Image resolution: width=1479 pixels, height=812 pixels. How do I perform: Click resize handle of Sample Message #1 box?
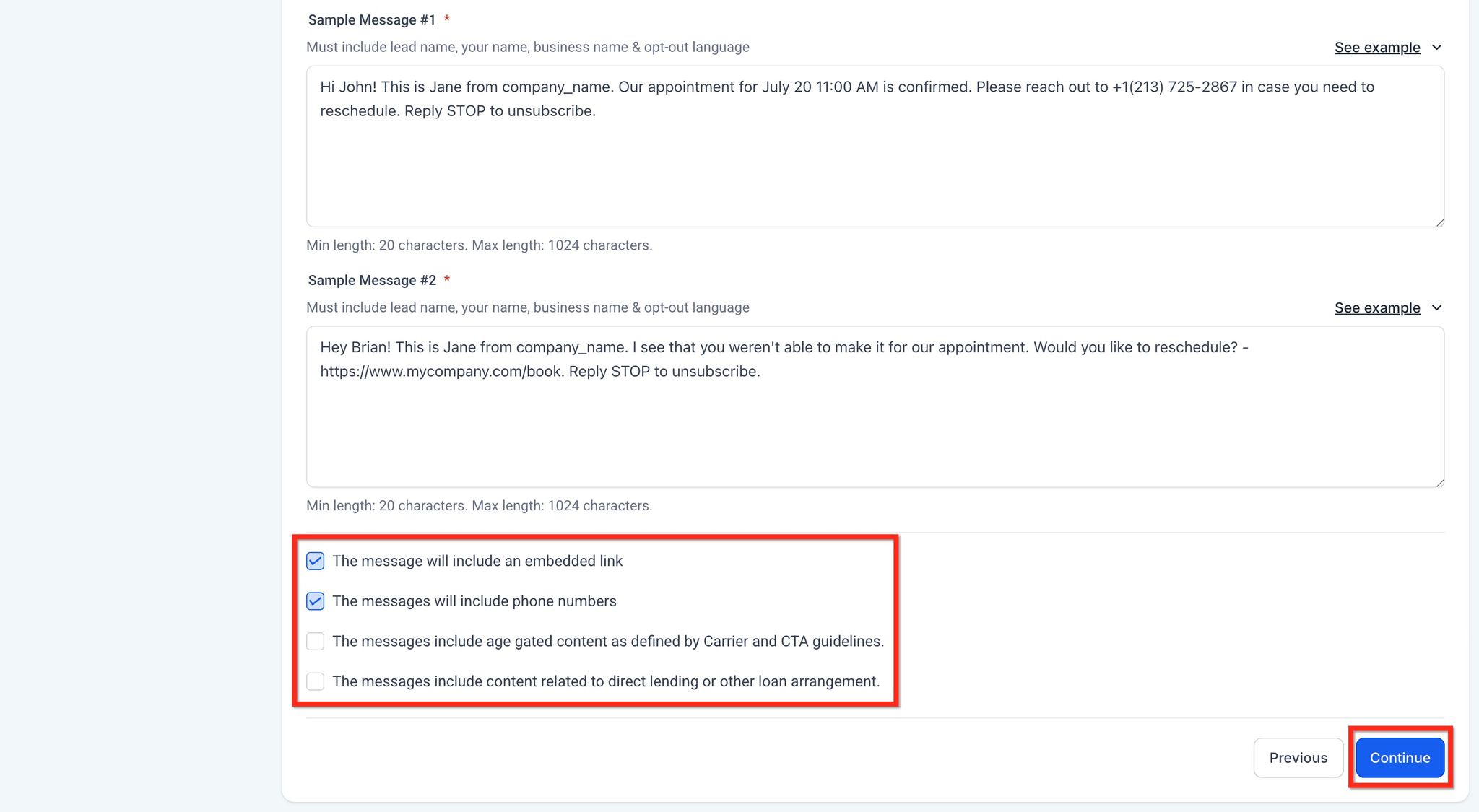[x=1439, y=222]
